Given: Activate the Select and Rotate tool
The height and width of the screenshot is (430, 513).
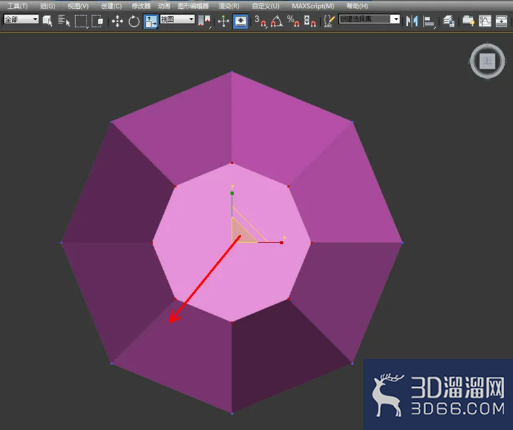Looking at the screenshot, I should click(x=134, y=22).
